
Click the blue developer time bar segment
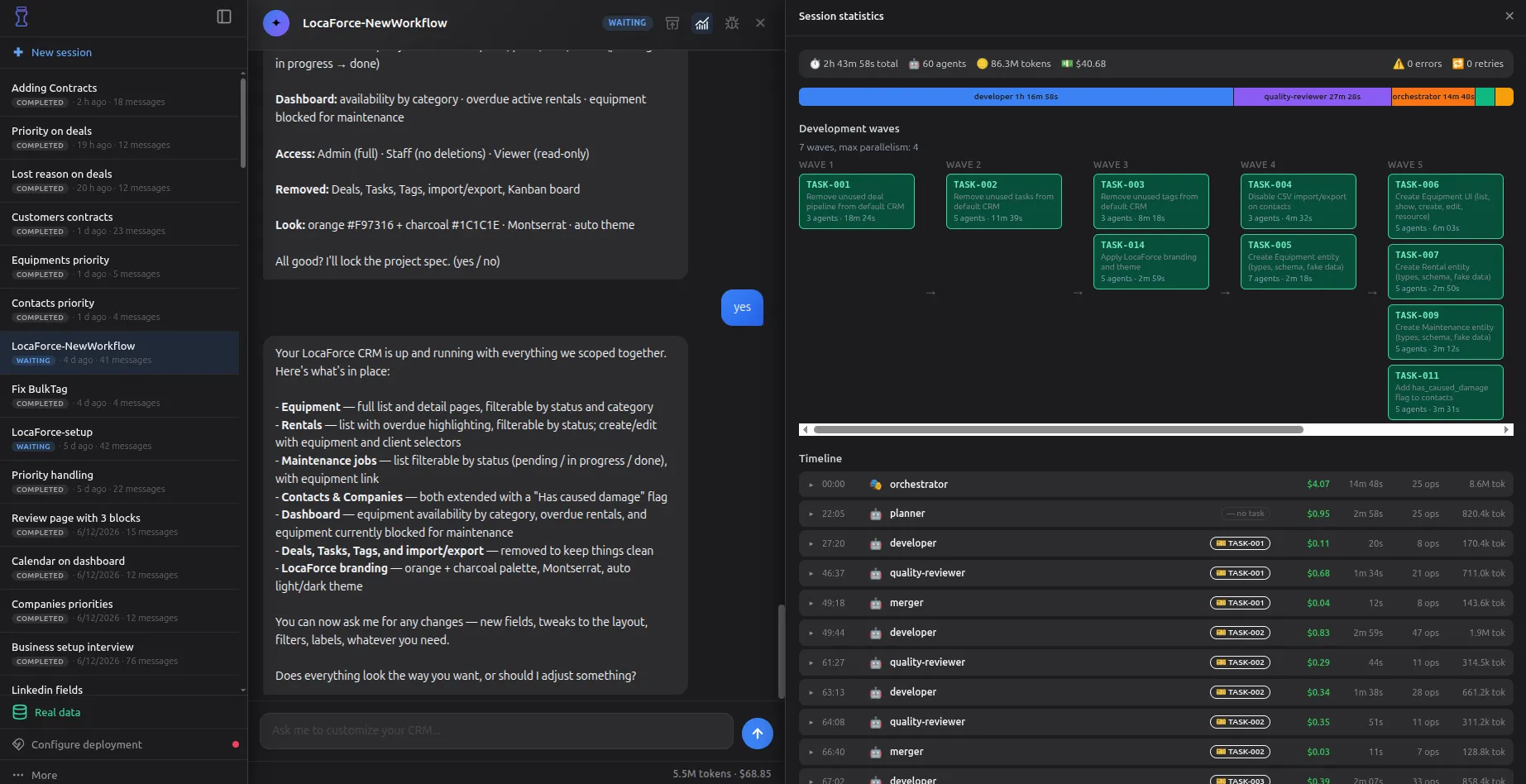(1016, 97)
